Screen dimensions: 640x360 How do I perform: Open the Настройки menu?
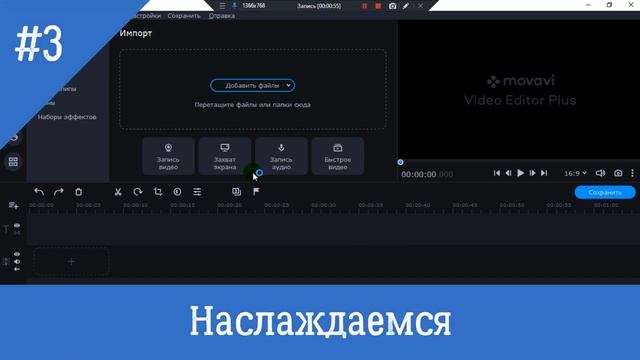(x=146, y=16)
